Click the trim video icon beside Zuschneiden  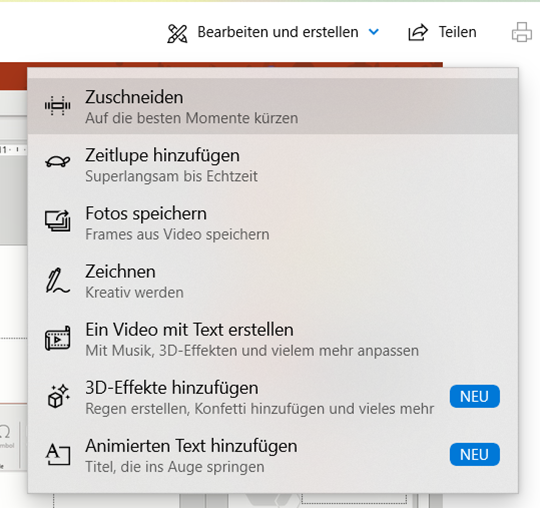pyautogui.click(x=58, y=106)
